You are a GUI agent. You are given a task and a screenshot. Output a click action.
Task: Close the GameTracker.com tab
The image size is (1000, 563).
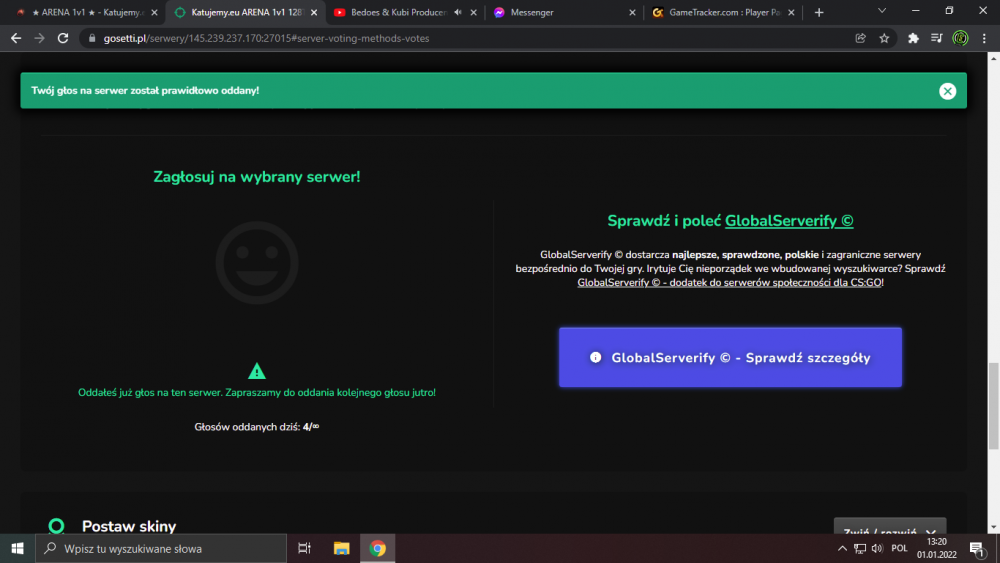click(791, 12)
